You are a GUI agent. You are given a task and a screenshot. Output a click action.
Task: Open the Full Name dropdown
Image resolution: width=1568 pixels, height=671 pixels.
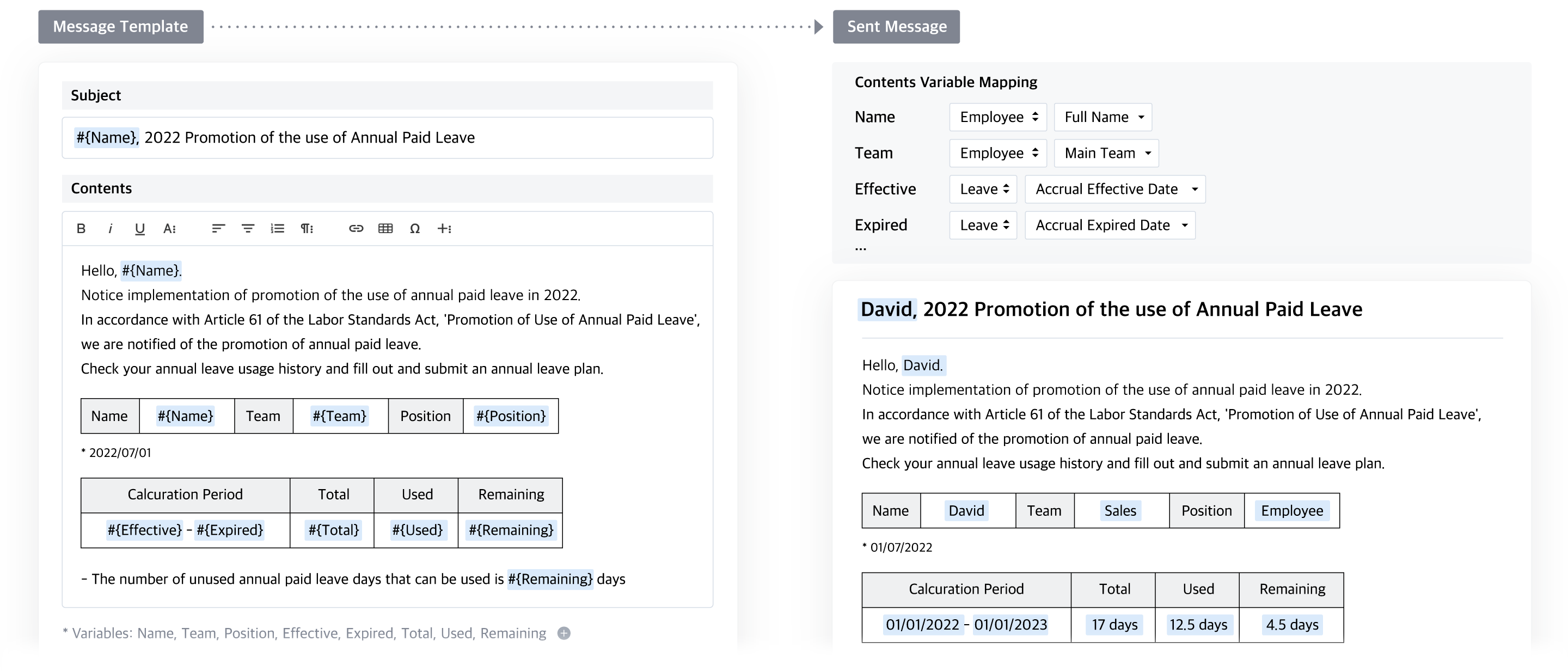pos(1103,117)
